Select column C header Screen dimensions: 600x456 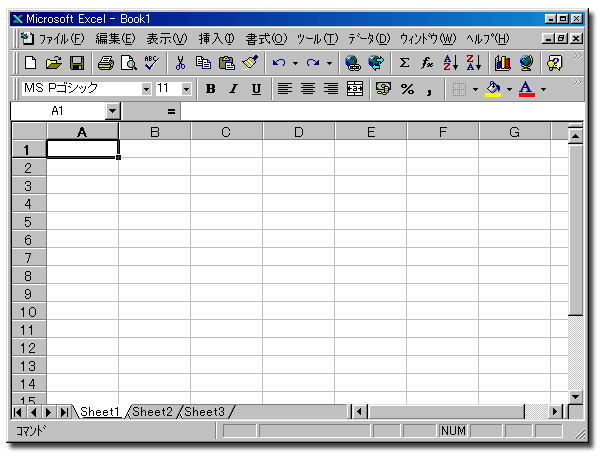tap(226, 132)
